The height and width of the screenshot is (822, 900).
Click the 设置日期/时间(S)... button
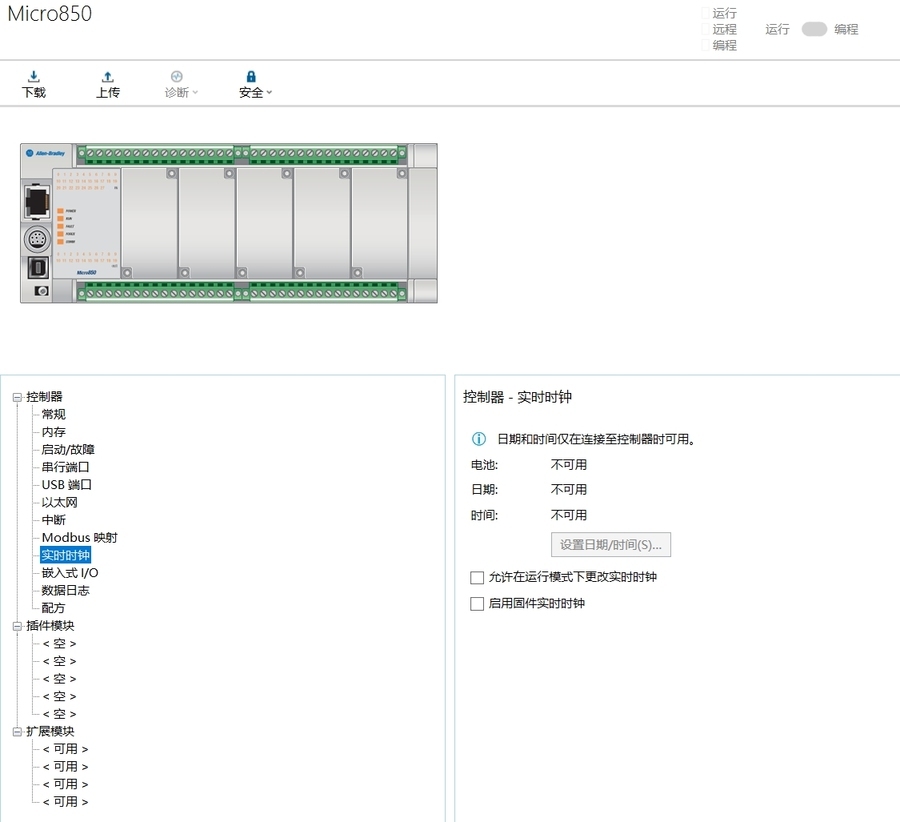pos(611,545)
